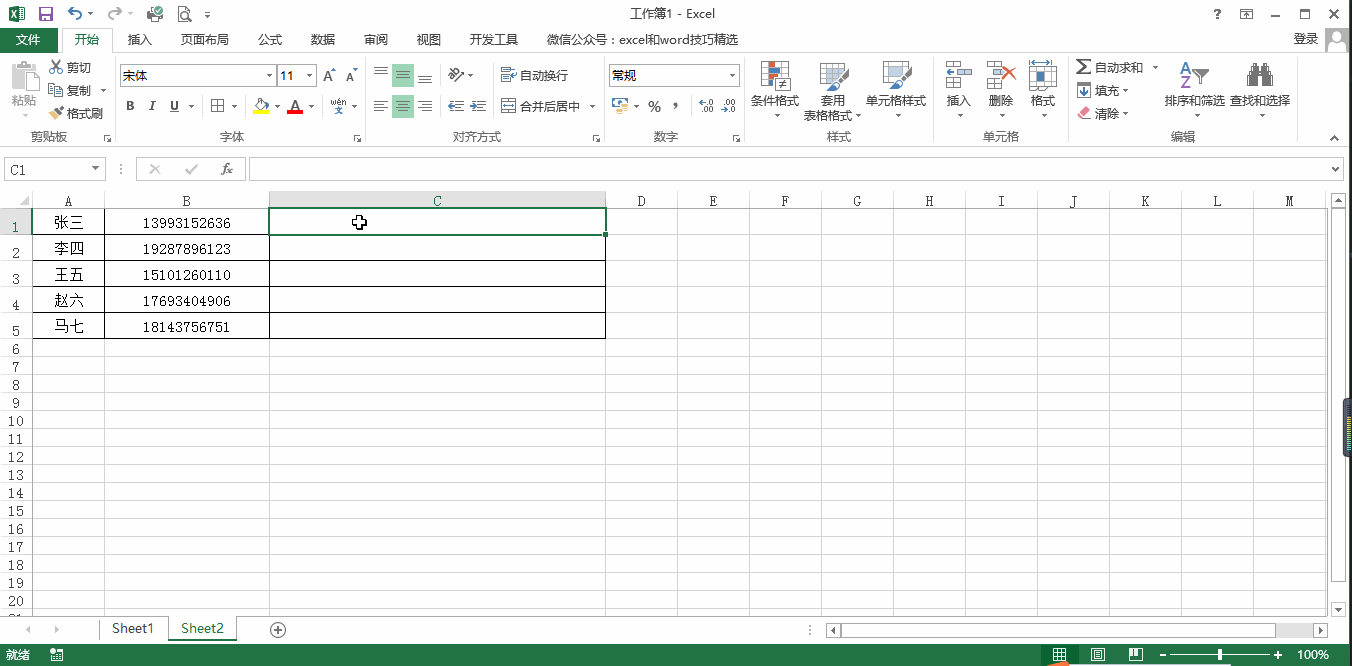Decrease font size with the small A
The image size is (1352, 666).
(x=351, y=76)
